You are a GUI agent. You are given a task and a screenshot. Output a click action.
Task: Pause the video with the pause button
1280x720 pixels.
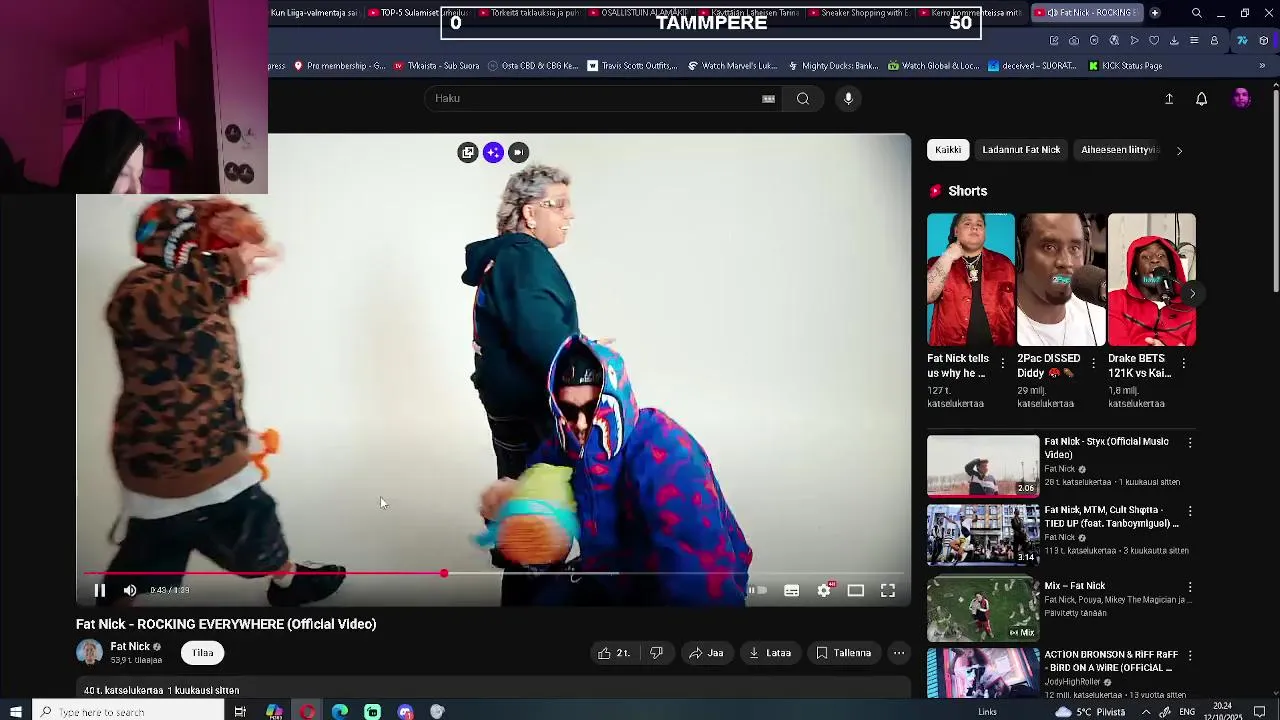[x=99, y=590]
